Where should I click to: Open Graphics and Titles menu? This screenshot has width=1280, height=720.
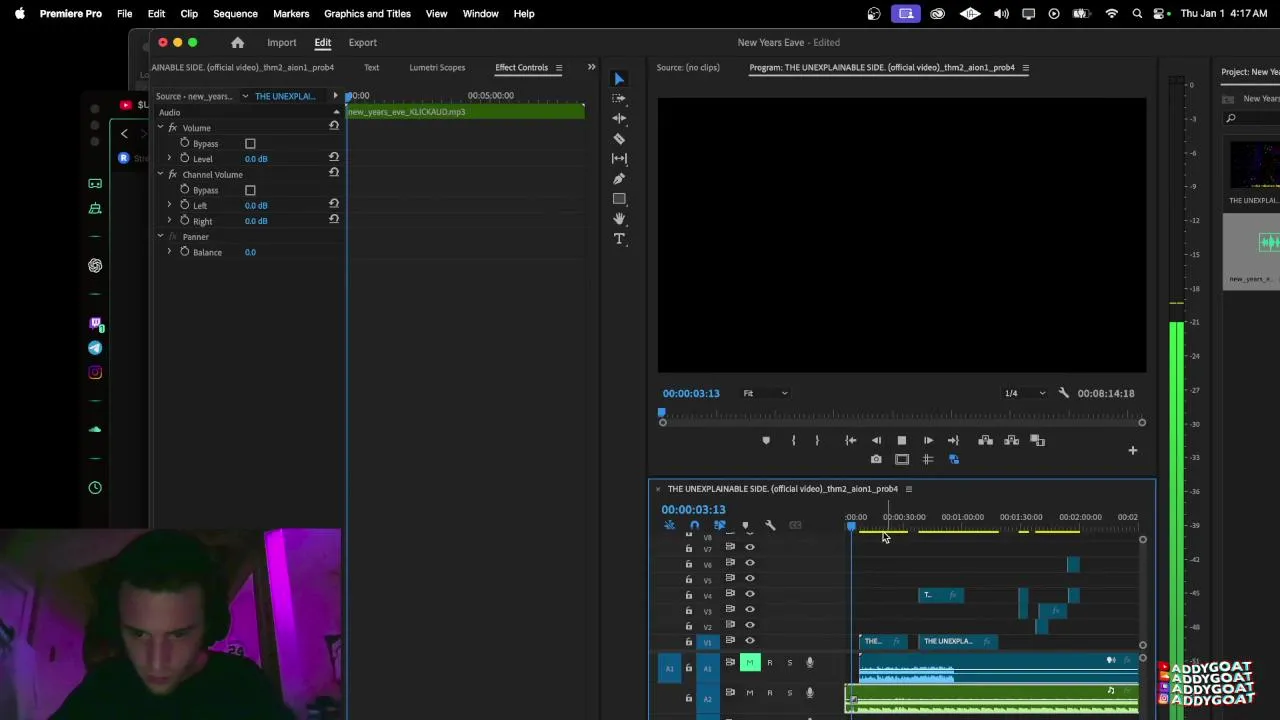click(x=367, y=14)
